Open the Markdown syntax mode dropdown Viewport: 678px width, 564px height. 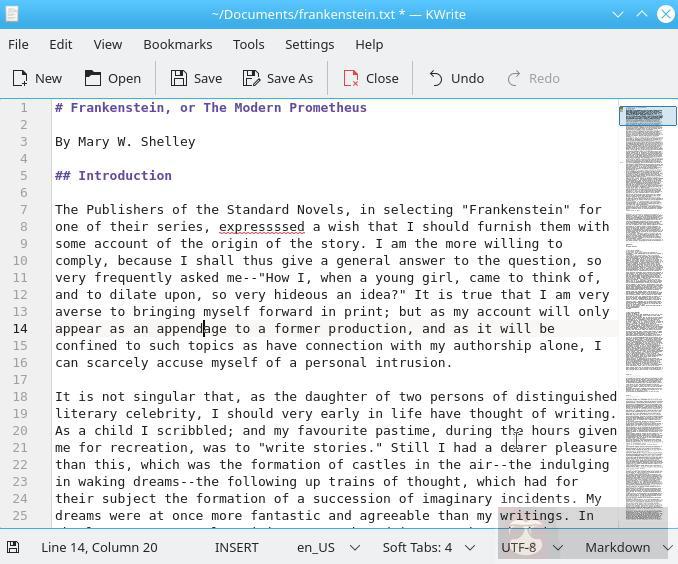pos(627,547)
